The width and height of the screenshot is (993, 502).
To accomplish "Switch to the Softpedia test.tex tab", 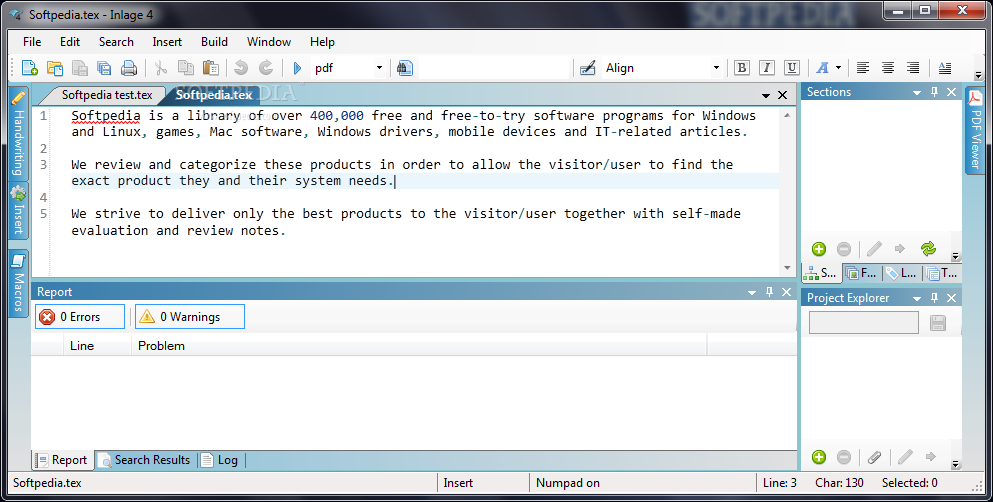I will tap(107, 95).
